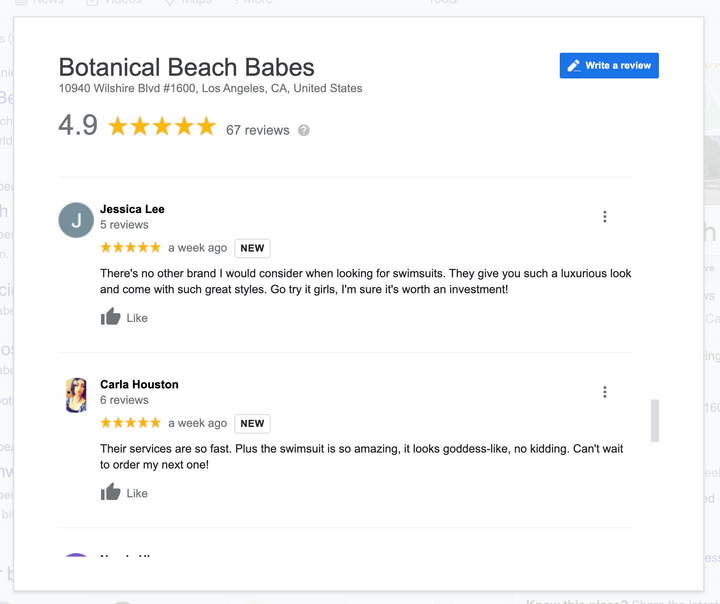The height and width of the screenshot is (604, 720).
Task: Click the Write a review button
Action: coord(609,66)
